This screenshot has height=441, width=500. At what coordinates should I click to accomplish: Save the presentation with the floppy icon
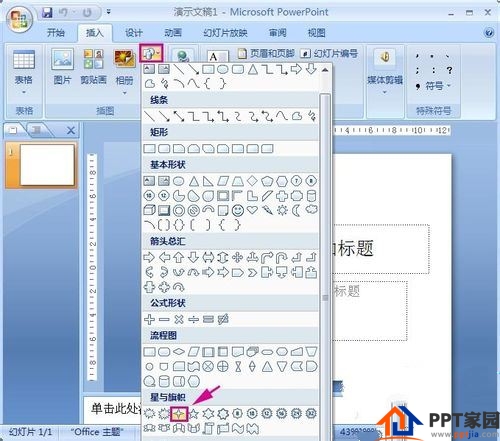click(47, 13)
